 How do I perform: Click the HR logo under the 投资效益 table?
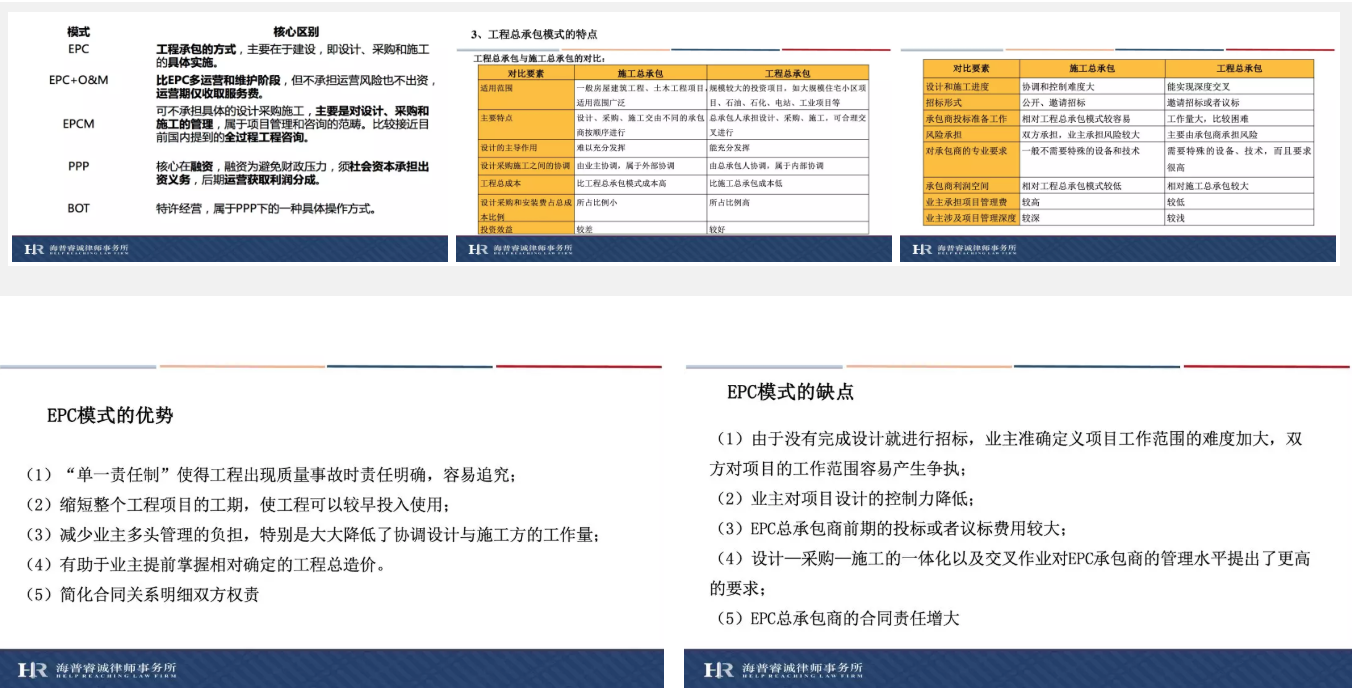click(477, 249)
